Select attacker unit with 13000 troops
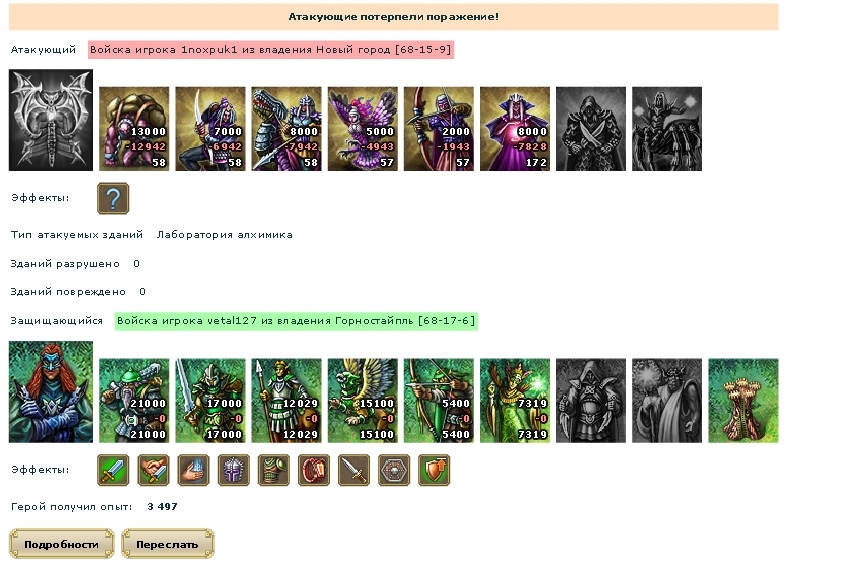858x566 pixels. pos(134,129)
